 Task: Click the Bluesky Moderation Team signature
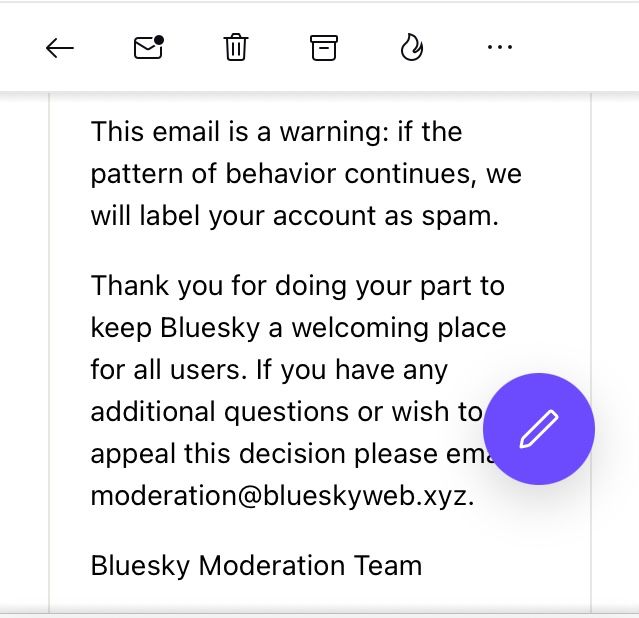[256, 565]
